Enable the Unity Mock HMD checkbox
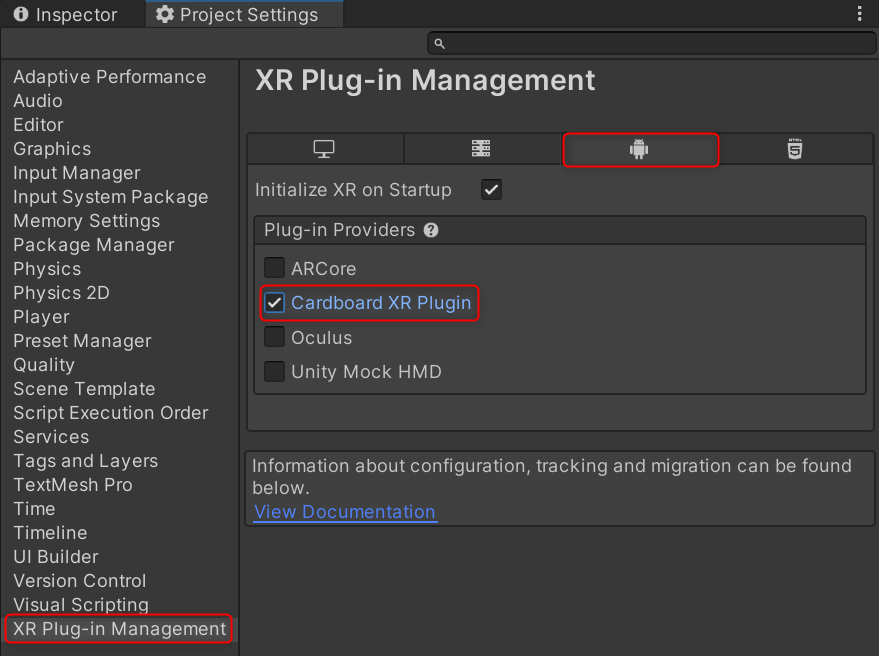The height and width of the screenshot is (656, 879). tap(275, 371)
